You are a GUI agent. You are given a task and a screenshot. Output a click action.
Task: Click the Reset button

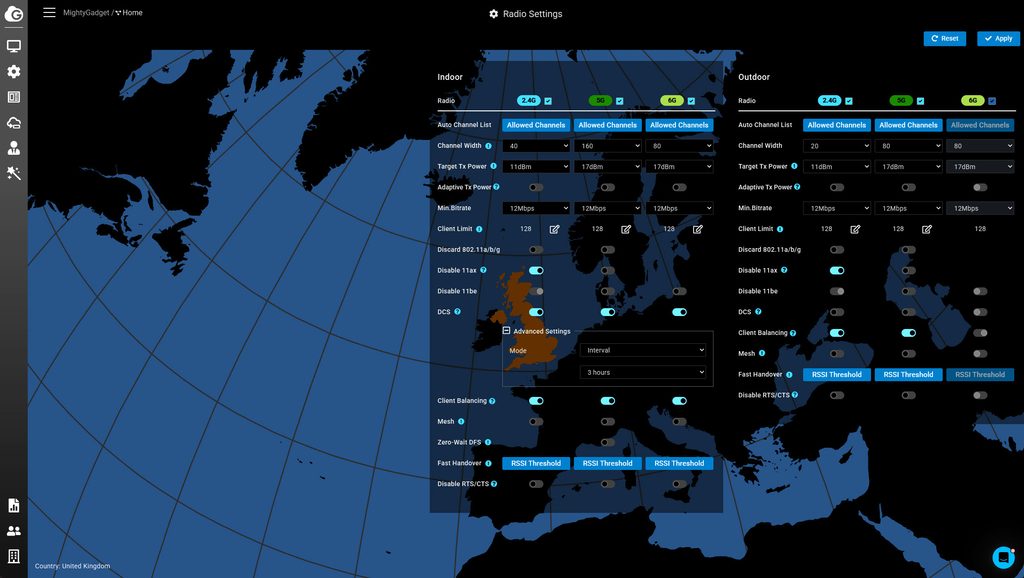944,39
